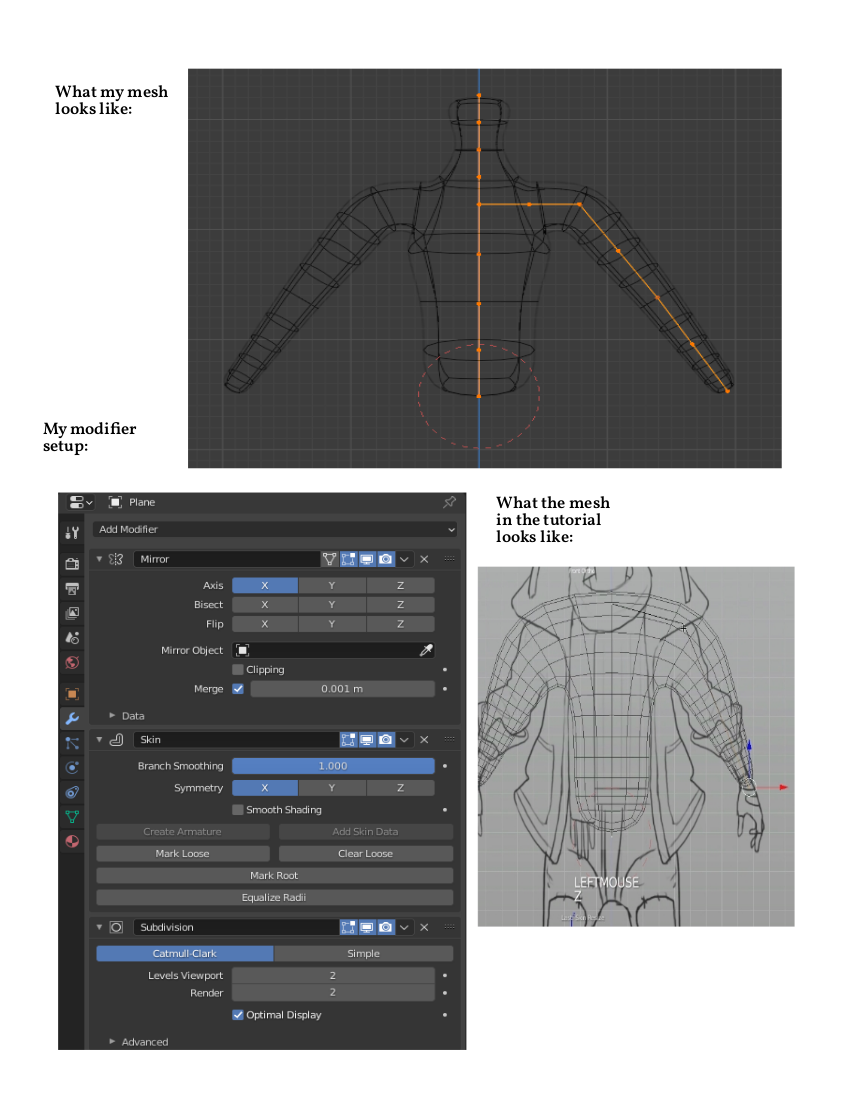Open the World properties globe icon
Image resolution: width=850 pixels, height=1100 pixels.
coord(72,663)
